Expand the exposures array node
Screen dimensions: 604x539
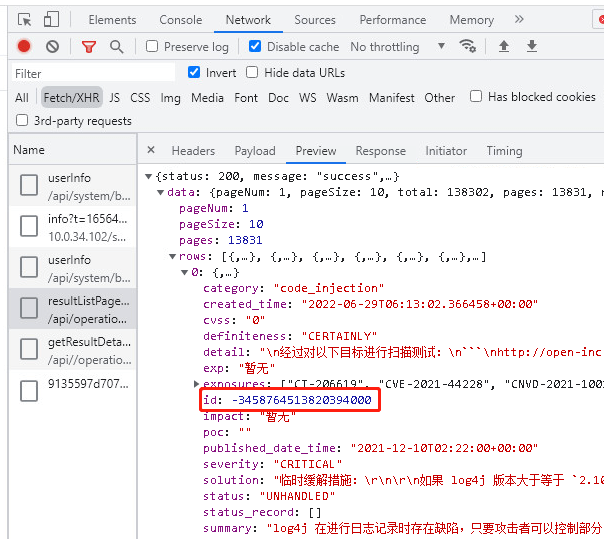196,384
